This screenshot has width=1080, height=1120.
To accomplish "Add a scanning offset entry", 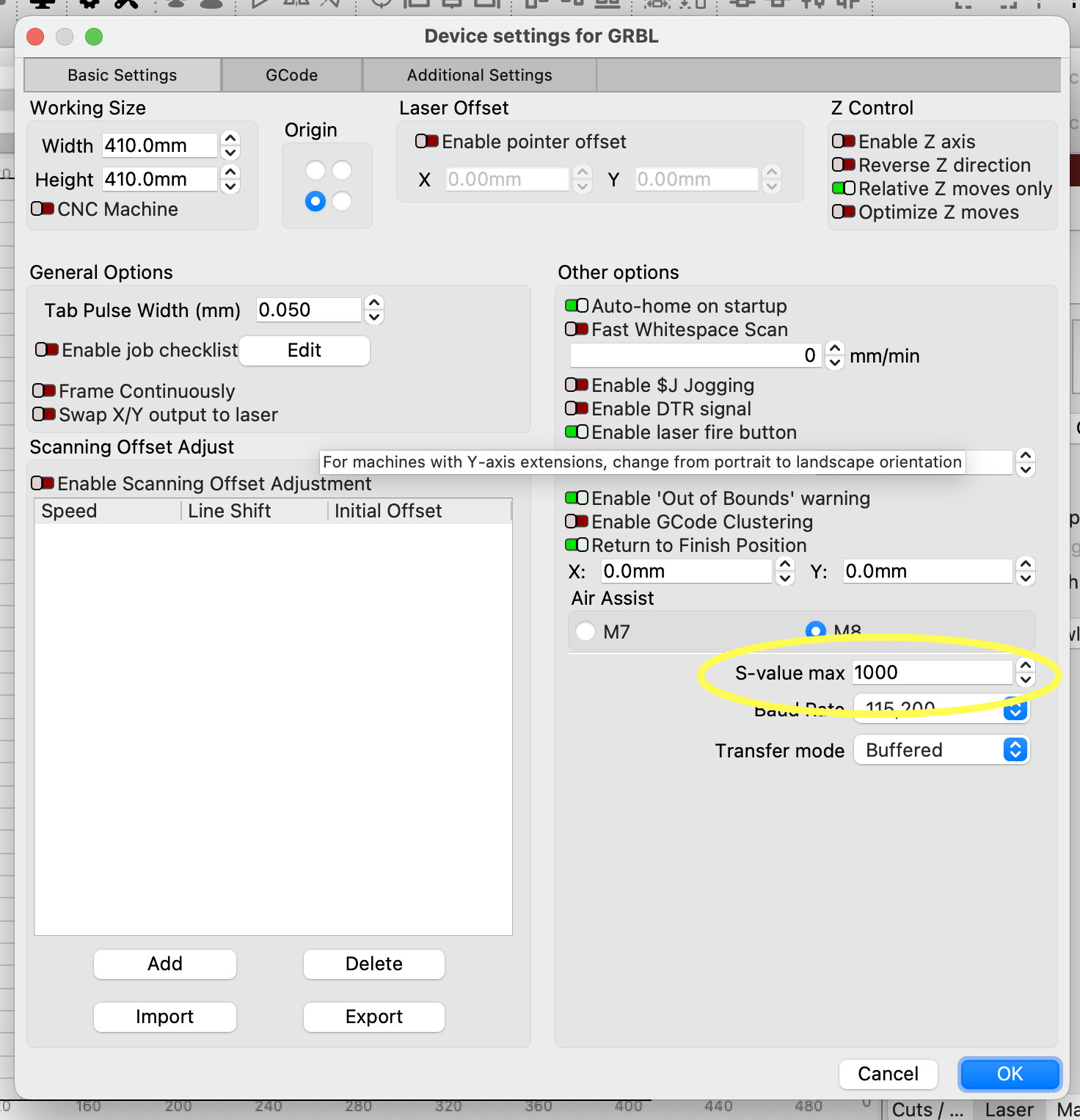I will [x=165, y=964].
